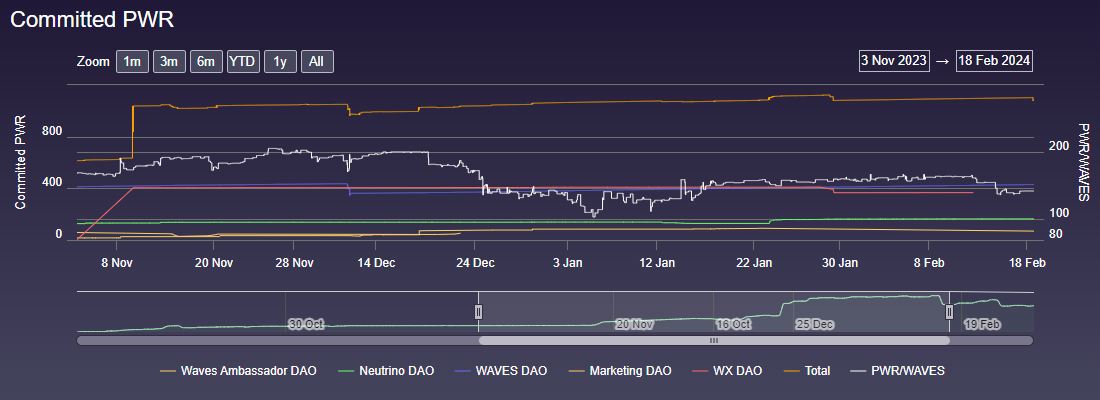Toggle WX DAO series visibility
The height and width of the screenshot is (400, 1100).
pos(727,370)
